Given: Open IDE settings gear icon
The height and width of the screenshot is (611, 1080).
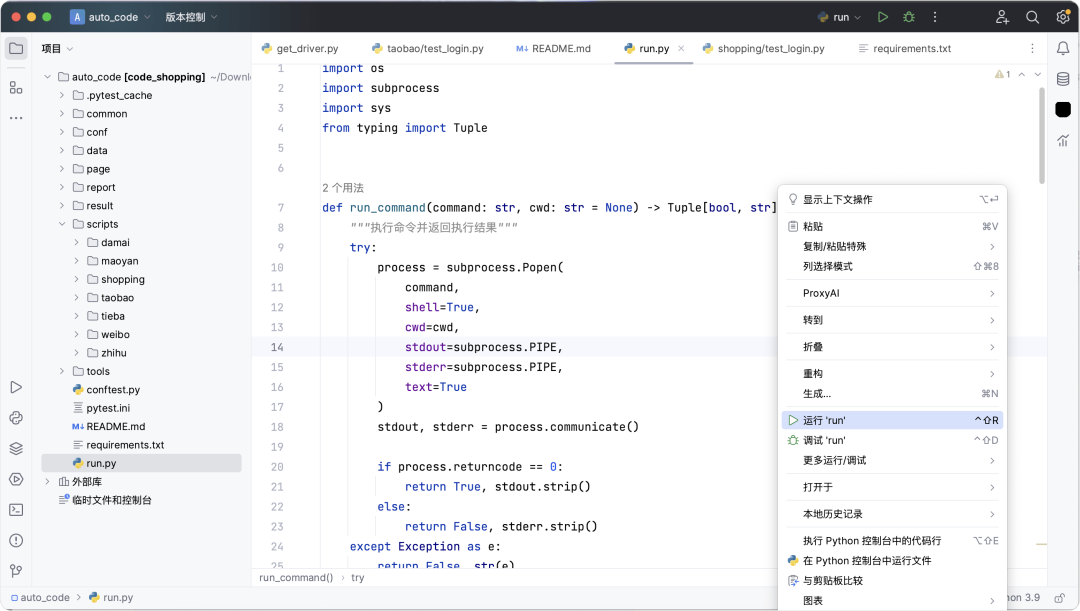Looking at the screenshot, I should 1062,17.
